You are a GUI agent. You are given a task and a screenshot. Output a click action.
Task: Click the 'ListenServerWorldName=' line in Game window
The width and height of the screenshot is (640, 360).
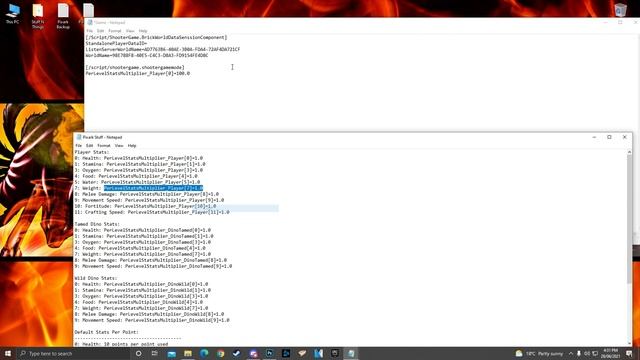click(163, 49)
